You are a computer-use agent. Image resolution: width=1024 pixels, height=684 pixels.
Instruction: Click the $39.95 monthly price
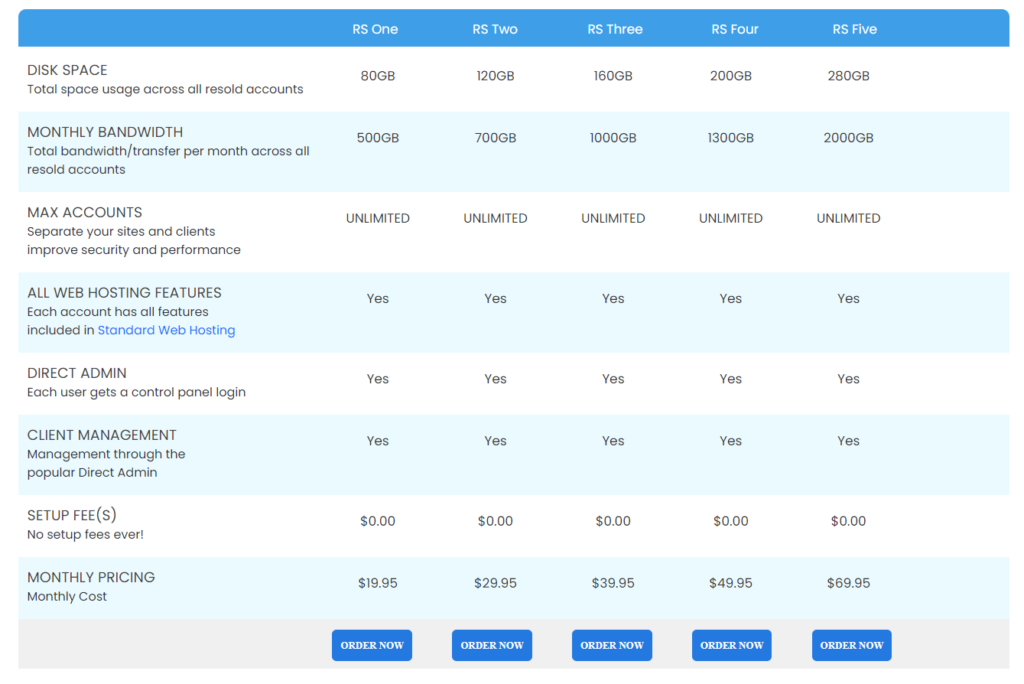613,583
